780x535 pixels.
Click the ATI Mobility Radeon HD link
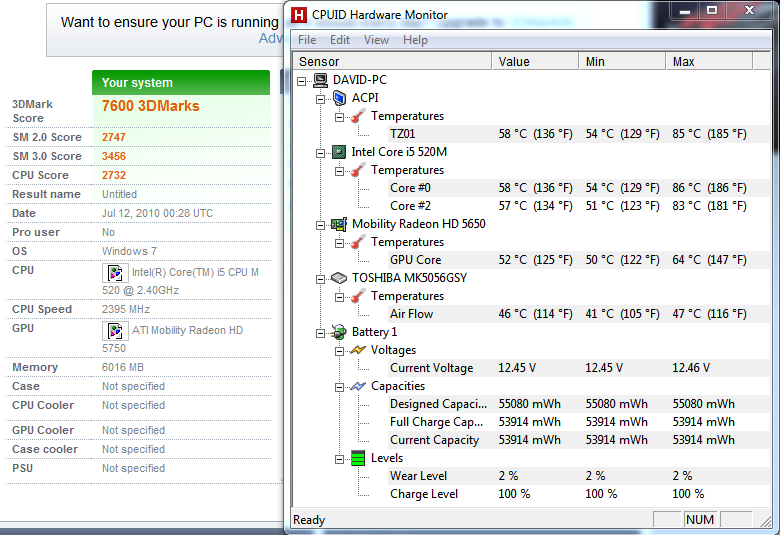coord(187,330)
